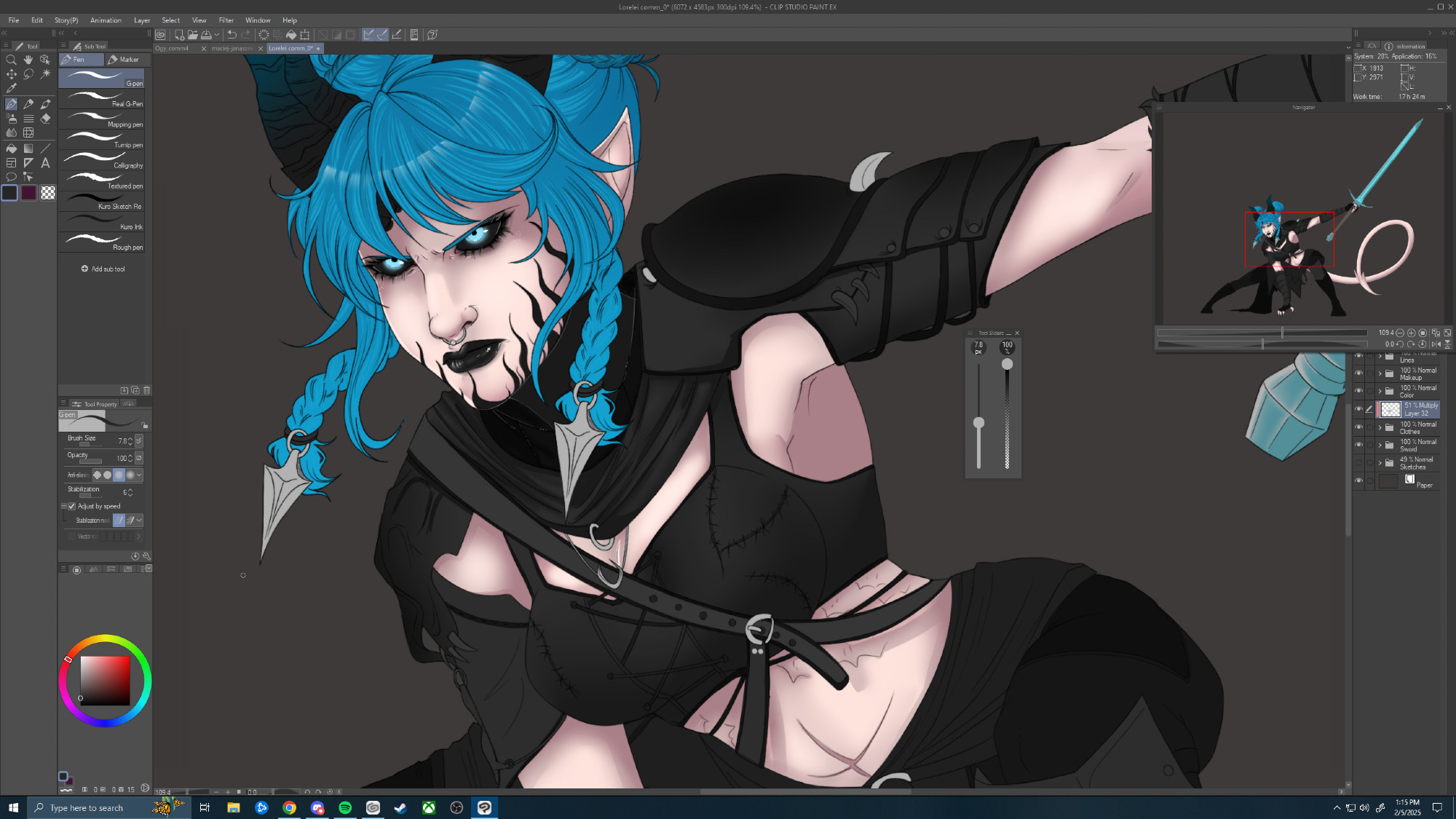Expand the Makeup layer folder
The image size is (1456, 819).
coord(1380,373)
